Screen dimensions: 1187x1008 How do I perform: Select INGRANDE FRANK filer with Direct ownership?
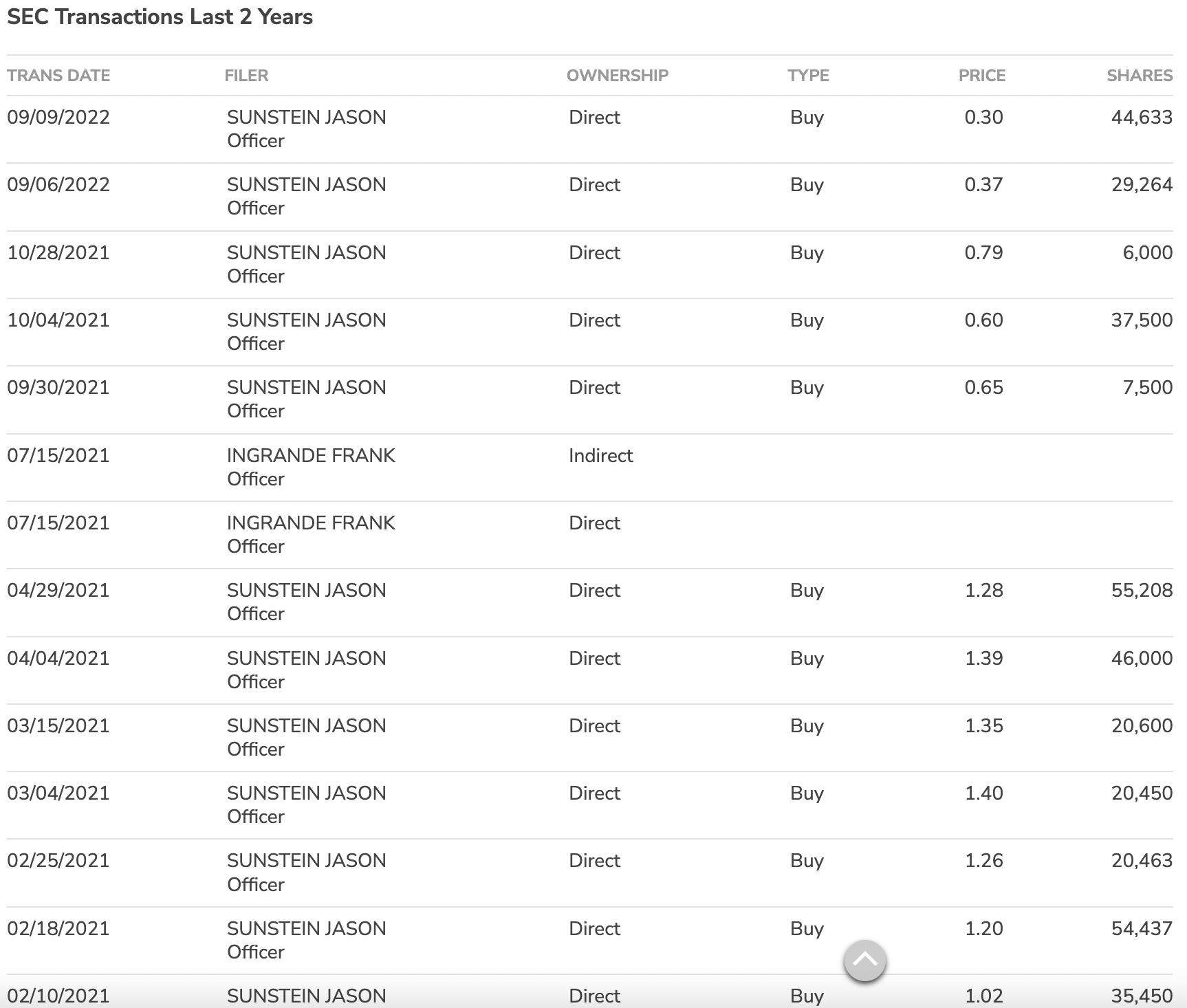click(311, 523)
